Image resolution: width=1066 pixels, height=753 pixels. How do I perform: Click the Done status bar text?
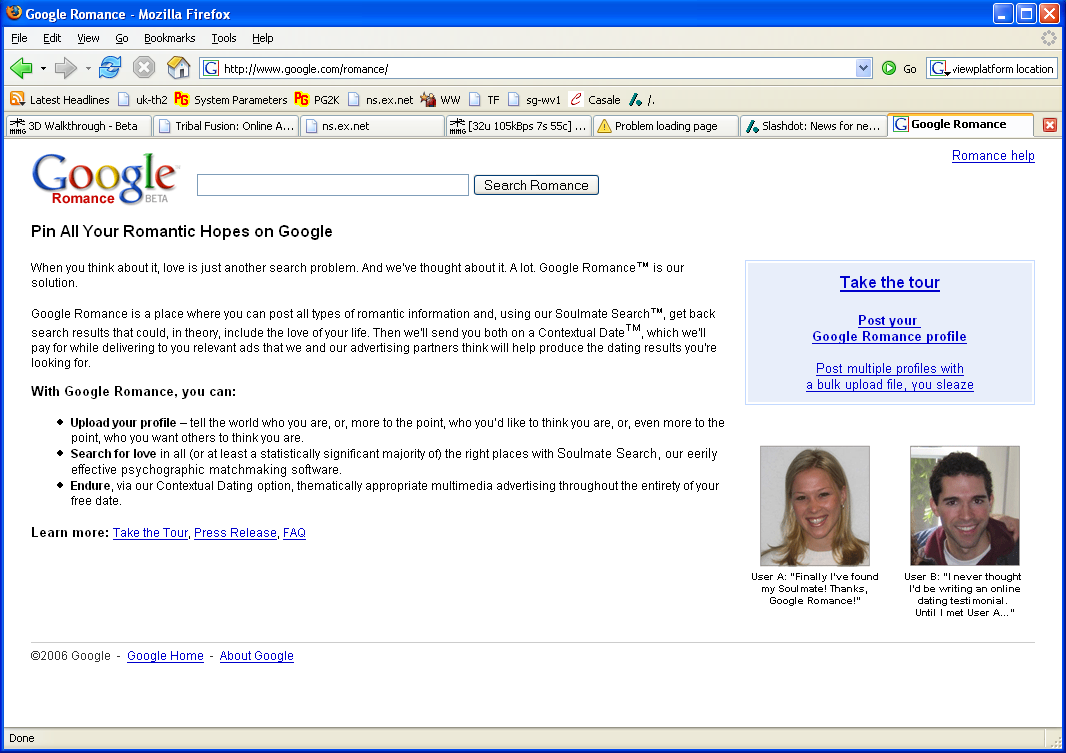pos(22,738)
